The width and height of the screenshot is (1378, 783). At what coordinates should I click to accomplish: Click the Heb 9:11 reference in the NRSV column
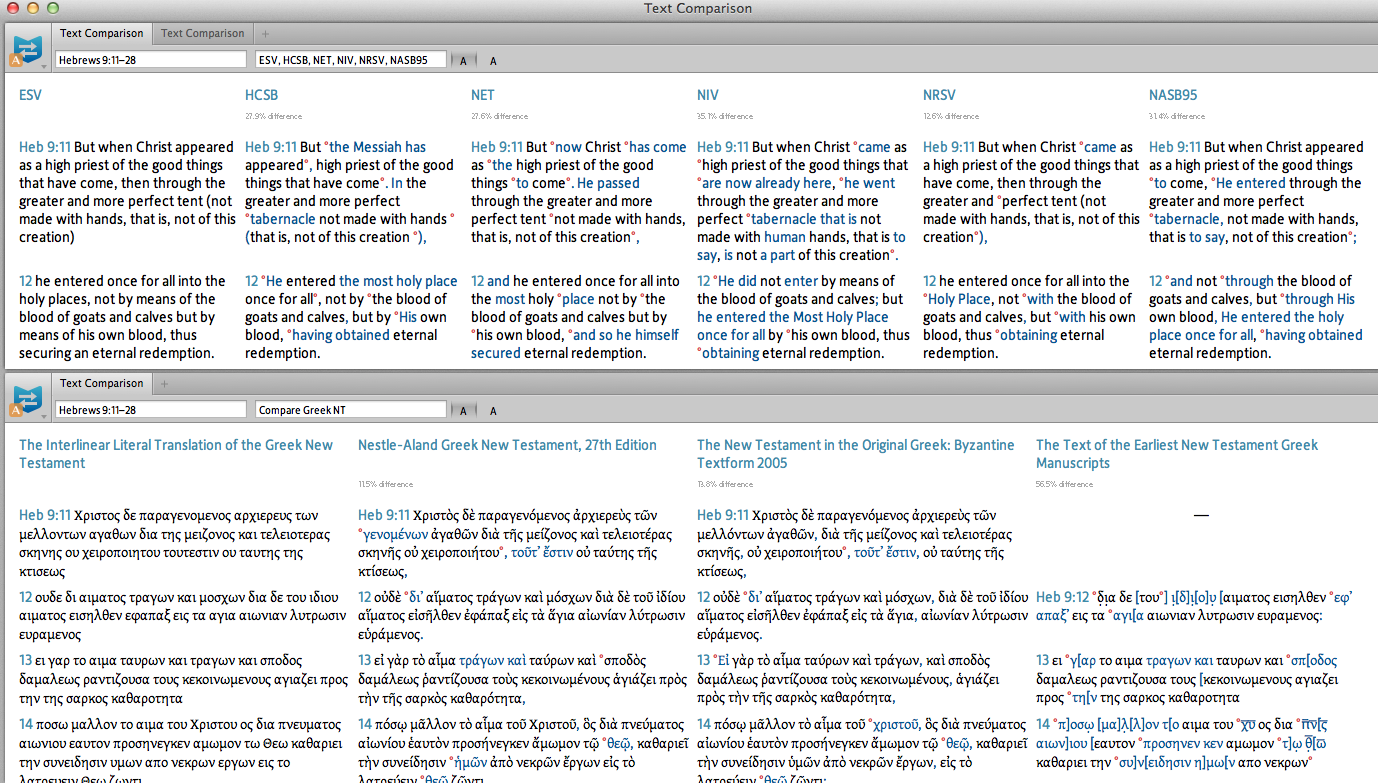click(949, 147)
